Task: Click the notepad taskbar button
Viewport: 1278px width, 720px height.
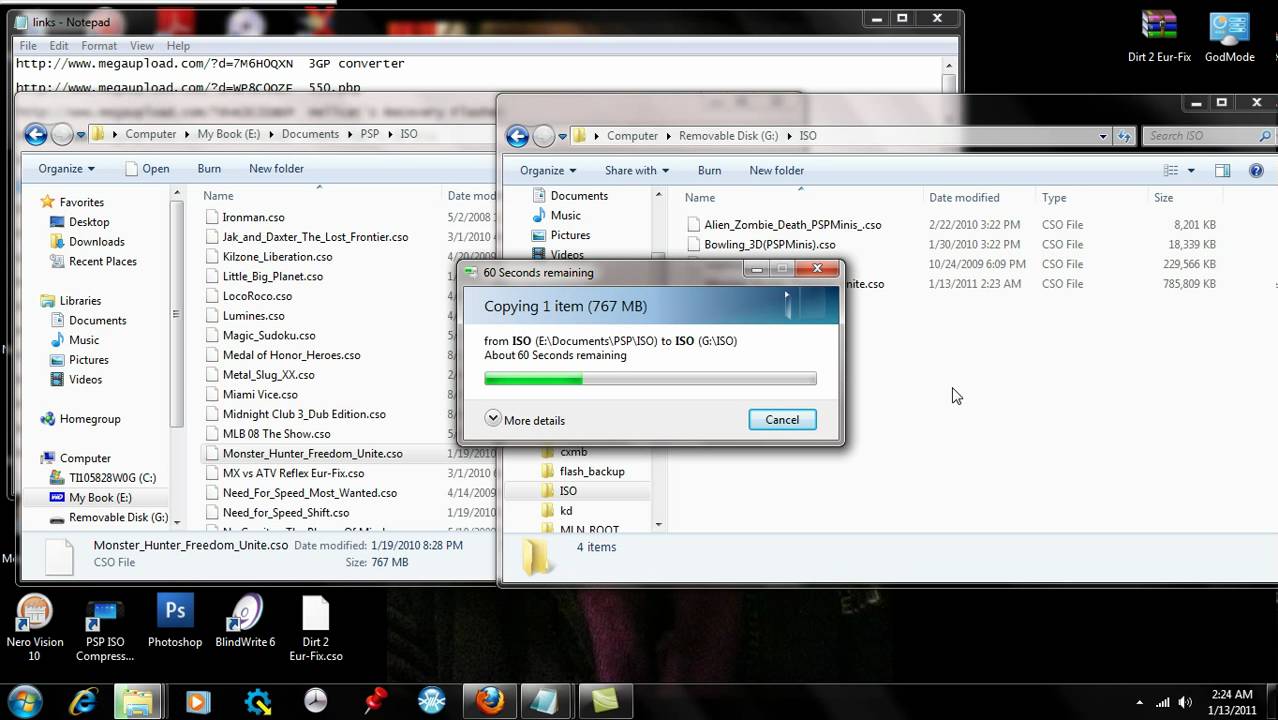Action: 543,701
